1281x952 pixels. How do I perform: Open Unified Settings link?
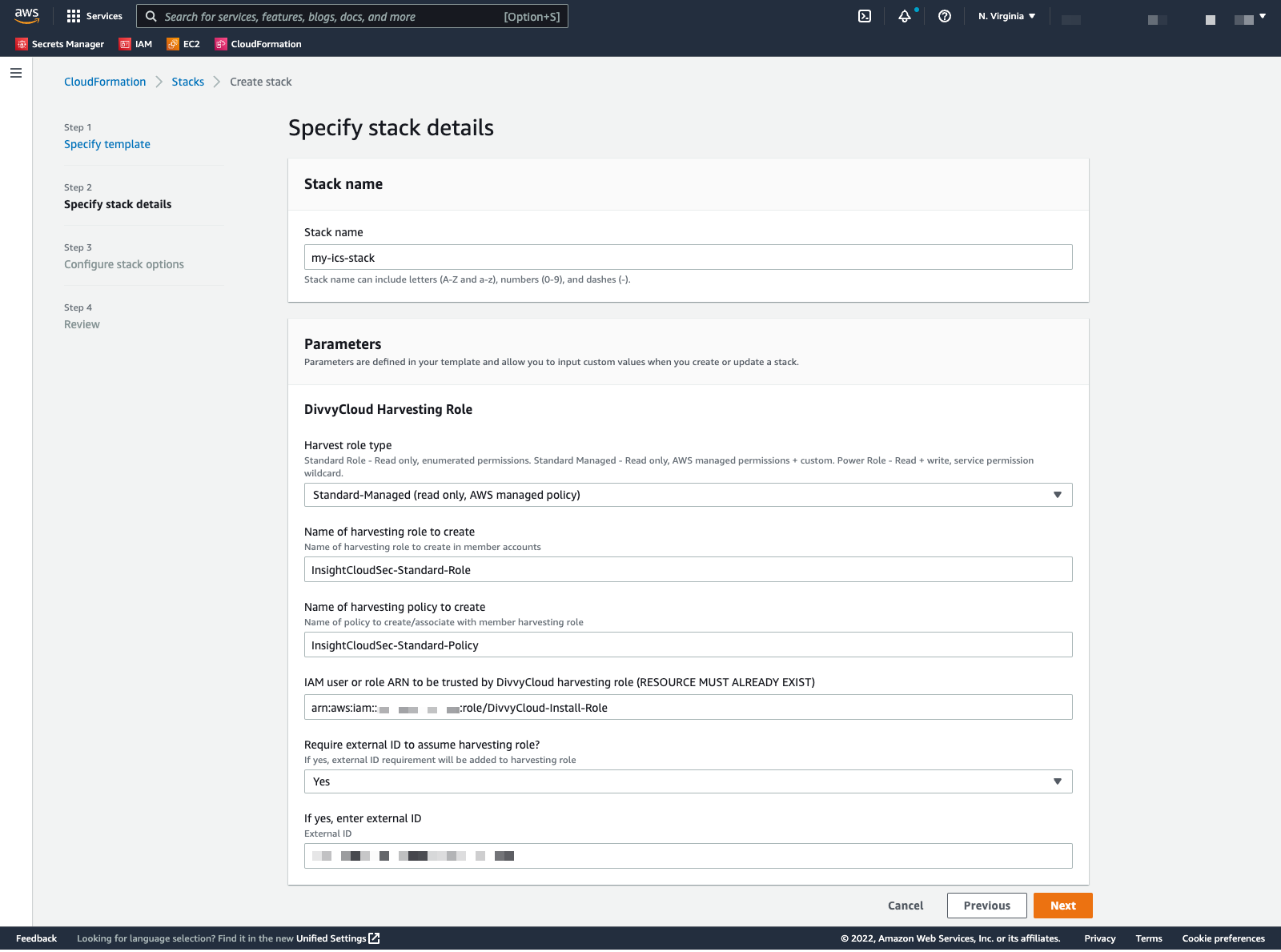coord(331,938)
